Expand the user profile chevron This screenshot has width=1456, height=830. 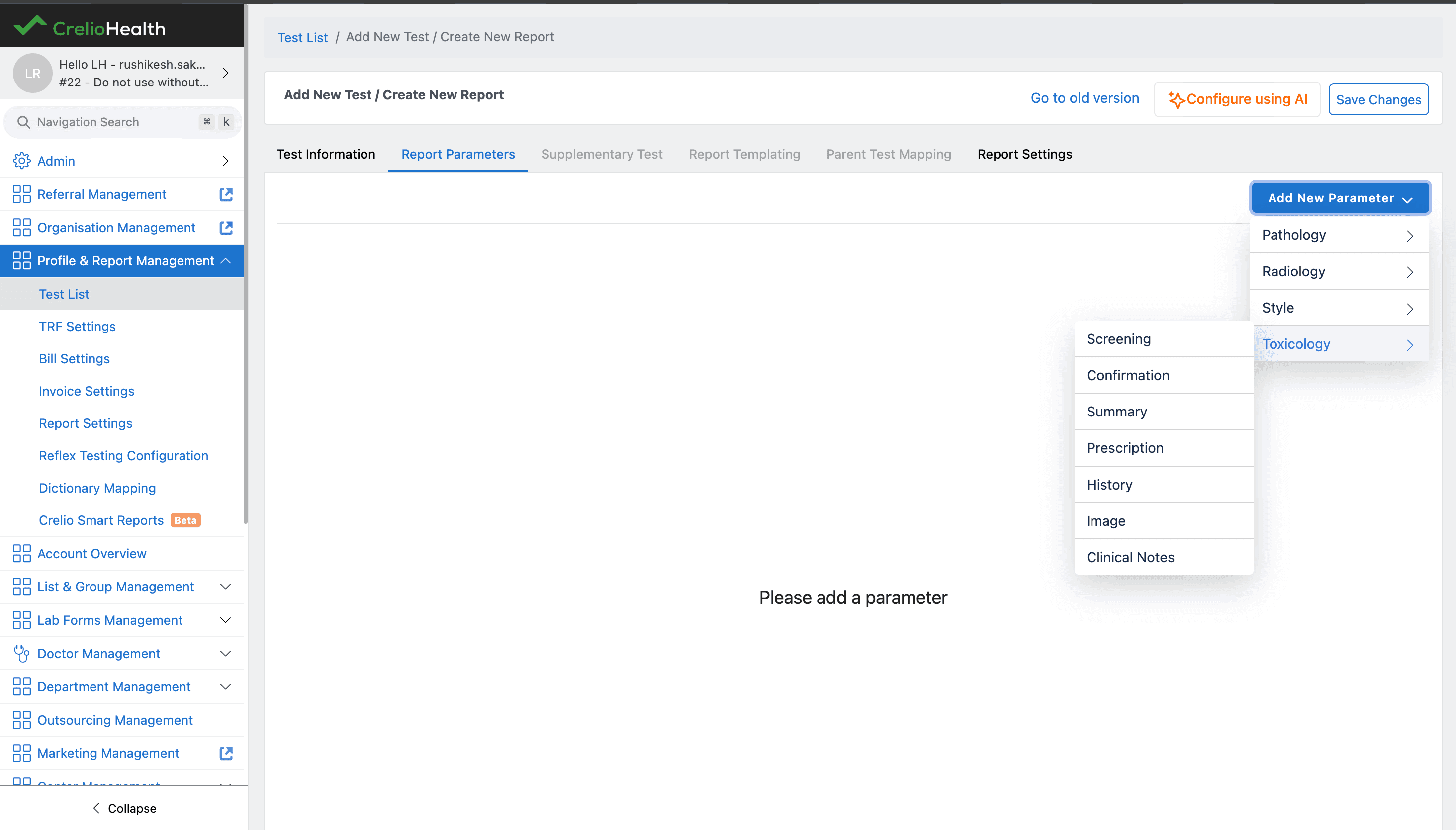[x=225, y=73]
